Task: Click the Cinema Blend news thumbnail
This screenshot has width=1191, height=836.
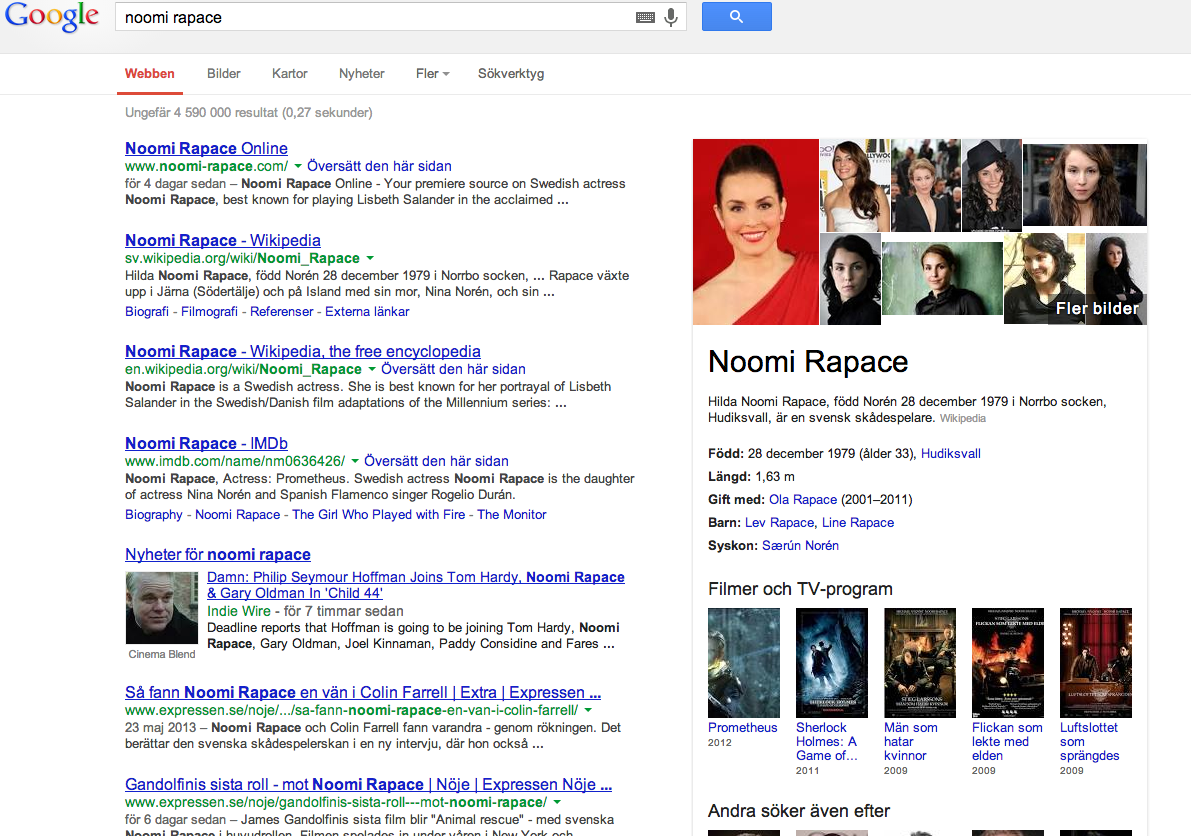Action: 162,608
